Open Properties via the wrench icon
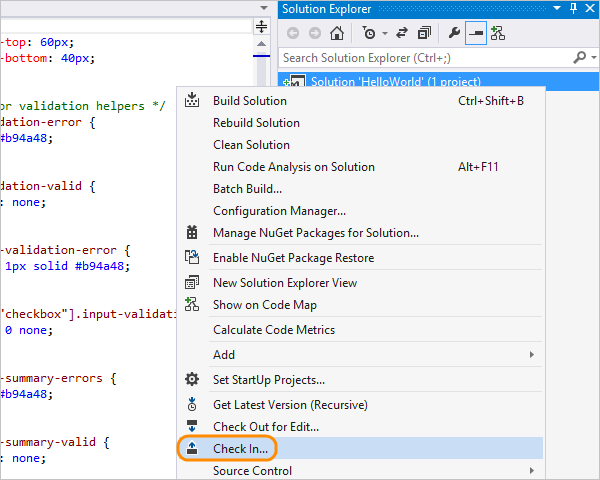600x480 pixels. click(454, 33)
